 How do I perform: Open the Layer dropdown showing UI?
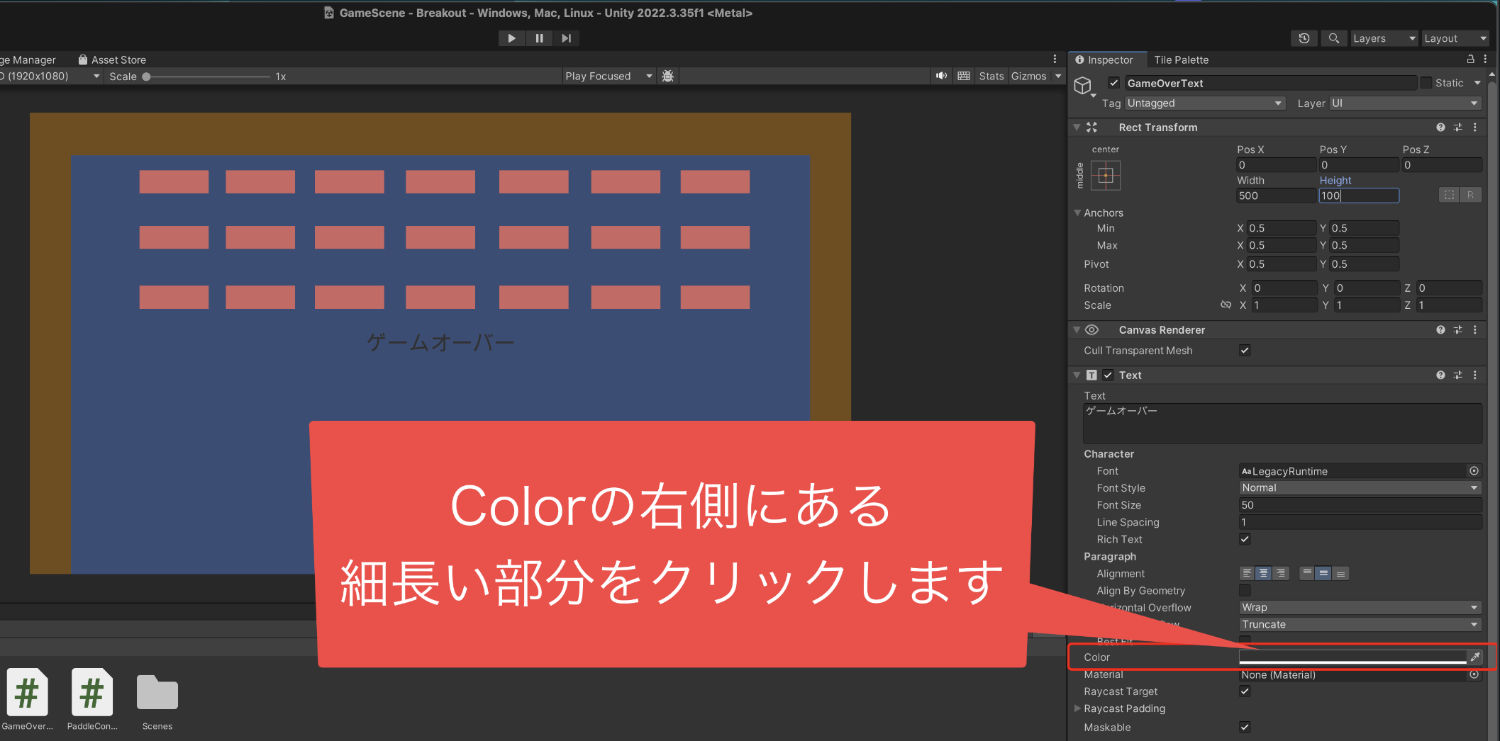1405,103
